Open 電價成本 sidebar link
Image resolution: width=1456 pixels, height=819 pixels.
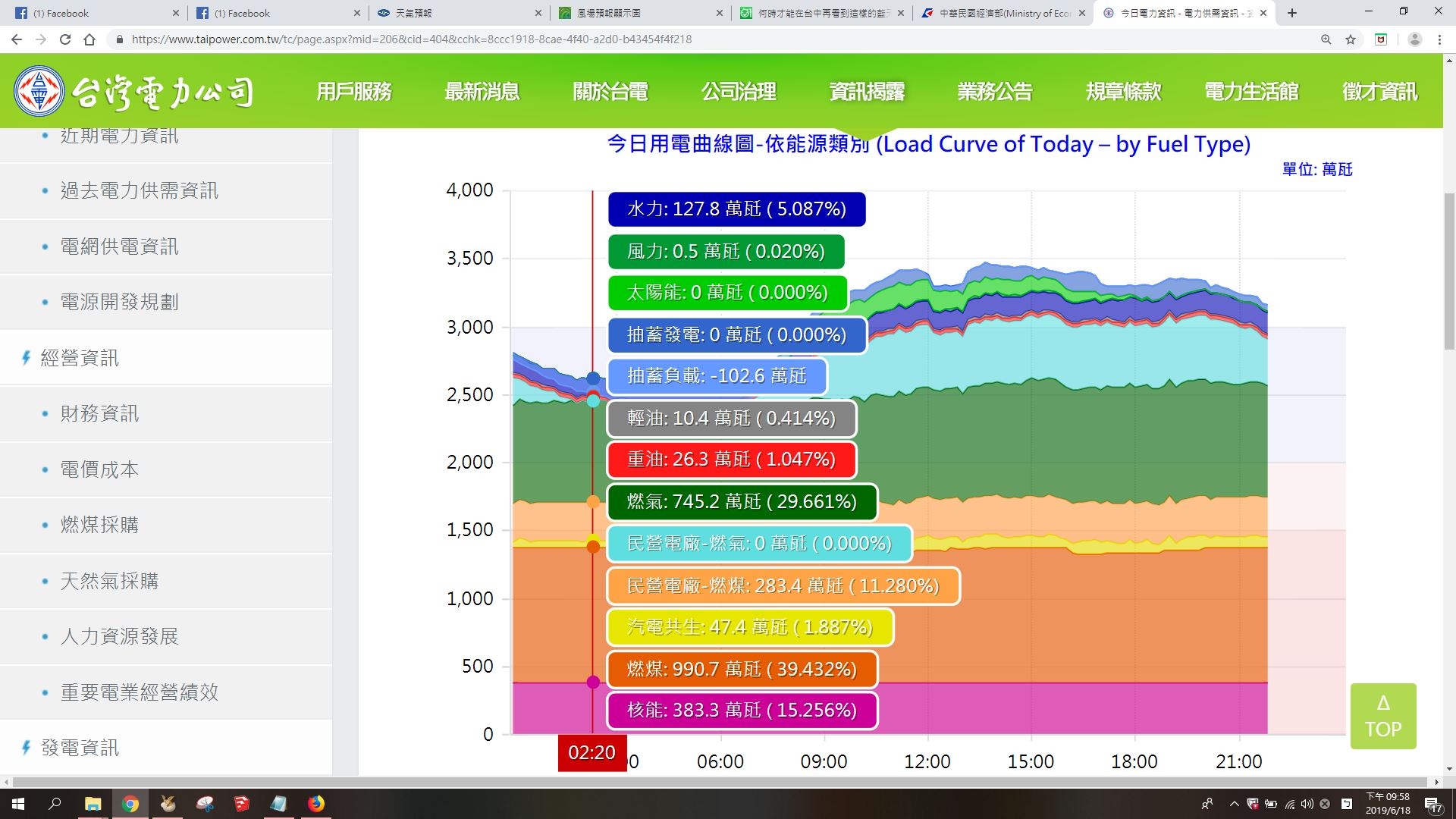tap(100, 469)
